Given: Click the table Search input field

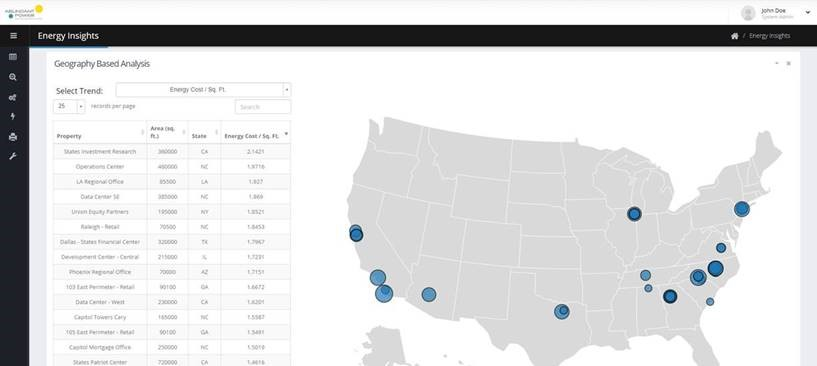Looking at the screenshot, I should [263, 107].
